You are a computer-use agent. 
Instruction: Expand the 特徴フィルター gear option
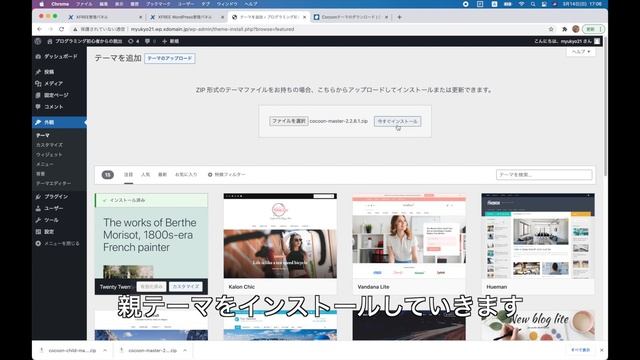(227, 175)
